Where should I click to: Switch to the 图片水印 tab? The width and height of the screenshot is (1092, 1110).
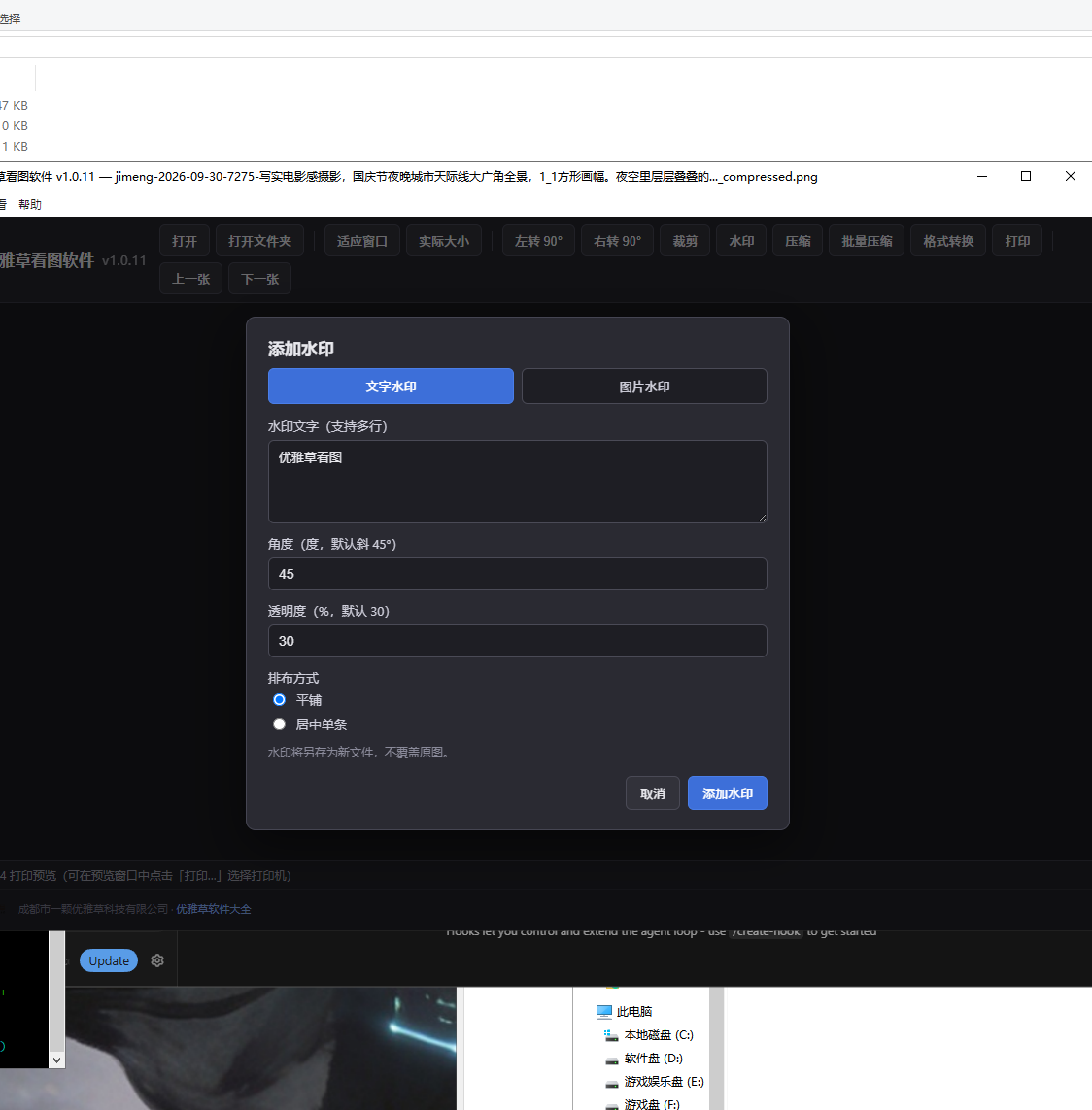pyautogui.click(x=644, y=387)
